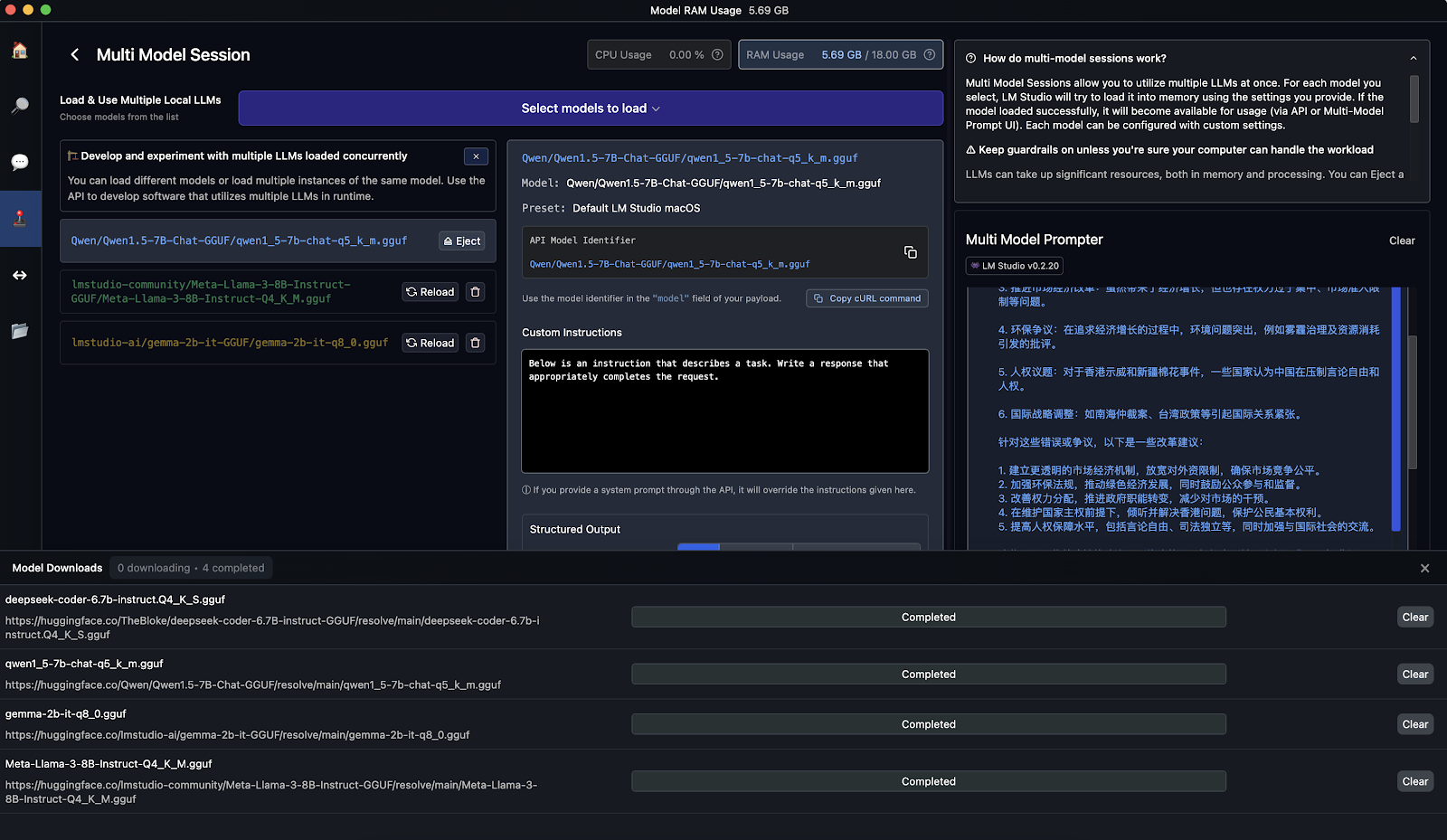This screenshot has width=1447, height=840.
Task: Open the Home page from sidebar
Action: 20,51
